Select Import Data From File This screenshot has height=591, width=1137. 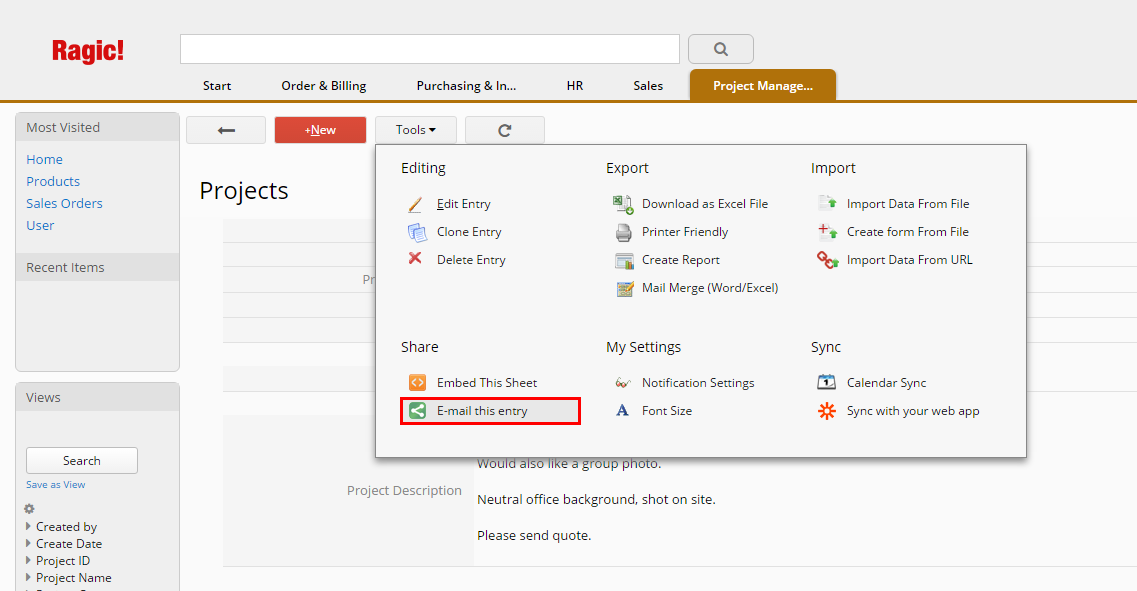pyautogui.click(x=908, y=204)
